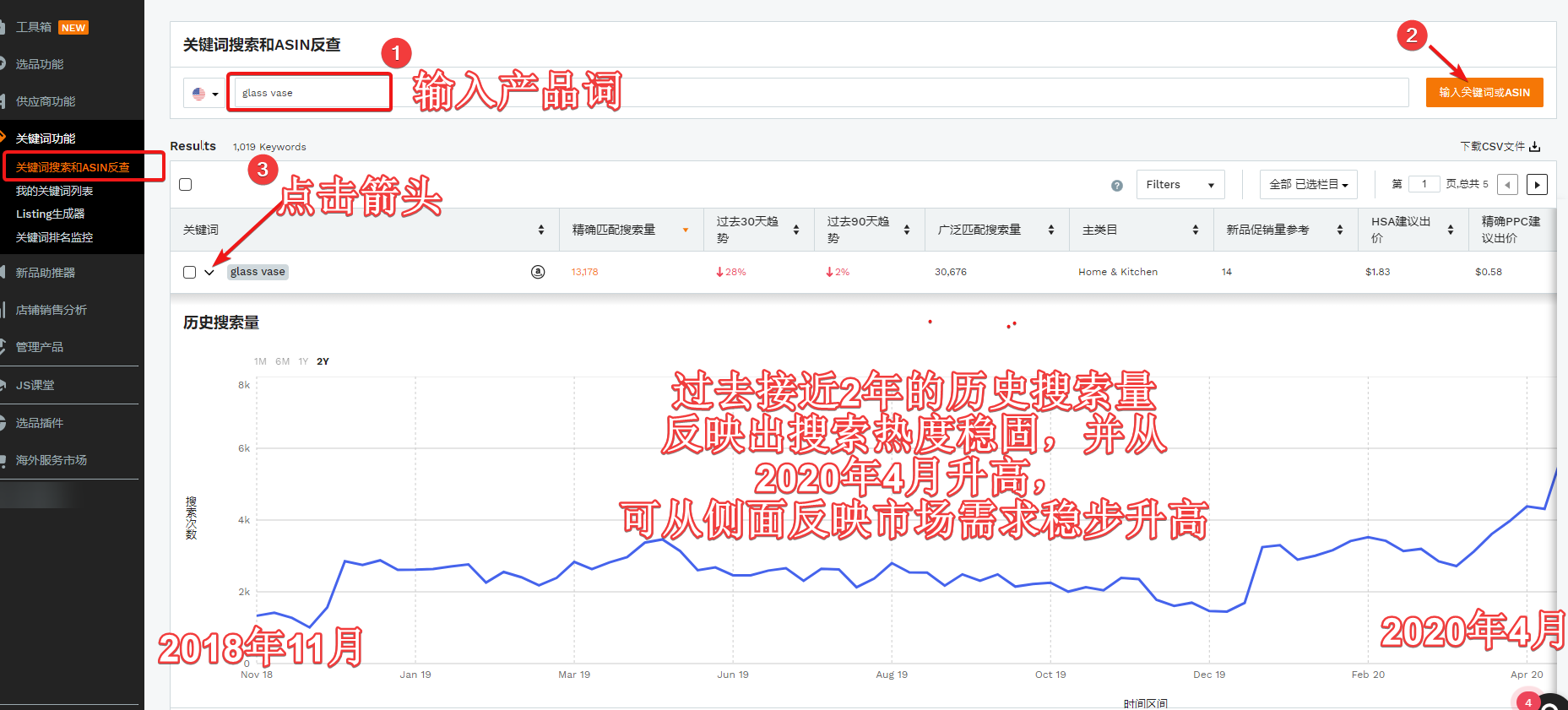Open Listing generator menu item
This screenshot has width=1568, height=710.
click(51, 214)
